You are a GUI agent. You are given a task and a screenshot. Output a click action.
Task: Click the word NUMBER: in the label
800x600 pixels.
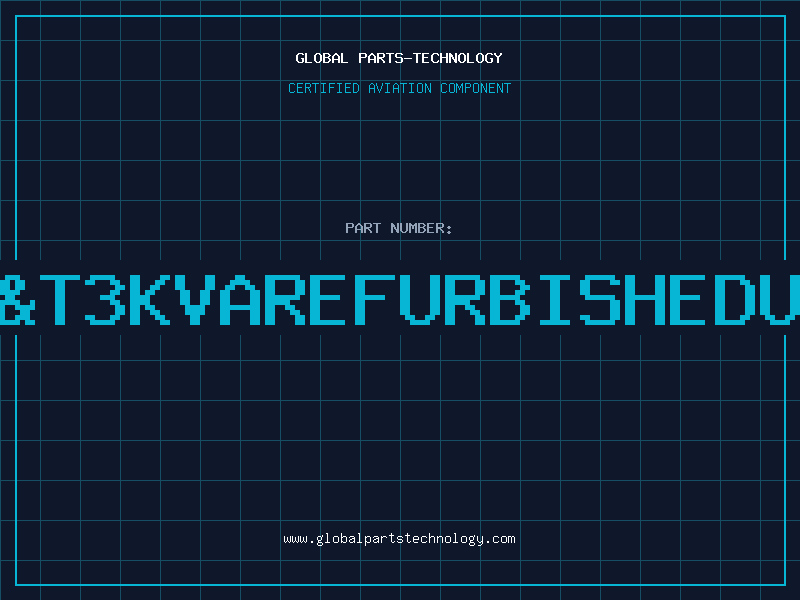(421, 228)
